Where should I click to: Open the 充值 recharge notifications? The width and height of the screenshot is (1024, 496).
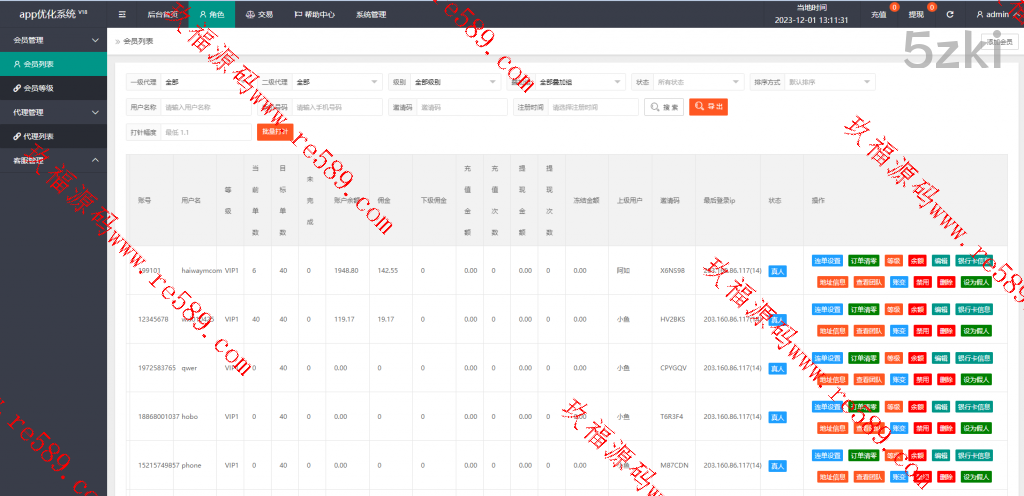click(x=879, y=15)
